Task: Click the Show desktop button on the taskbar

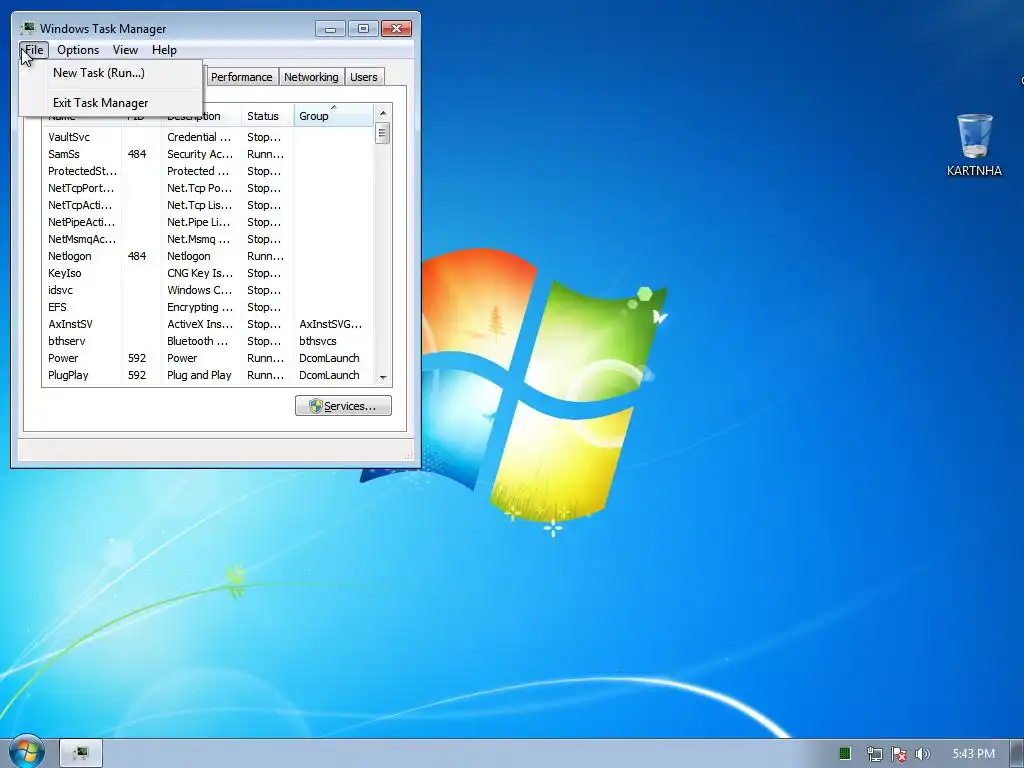Action: point(1017,753)
